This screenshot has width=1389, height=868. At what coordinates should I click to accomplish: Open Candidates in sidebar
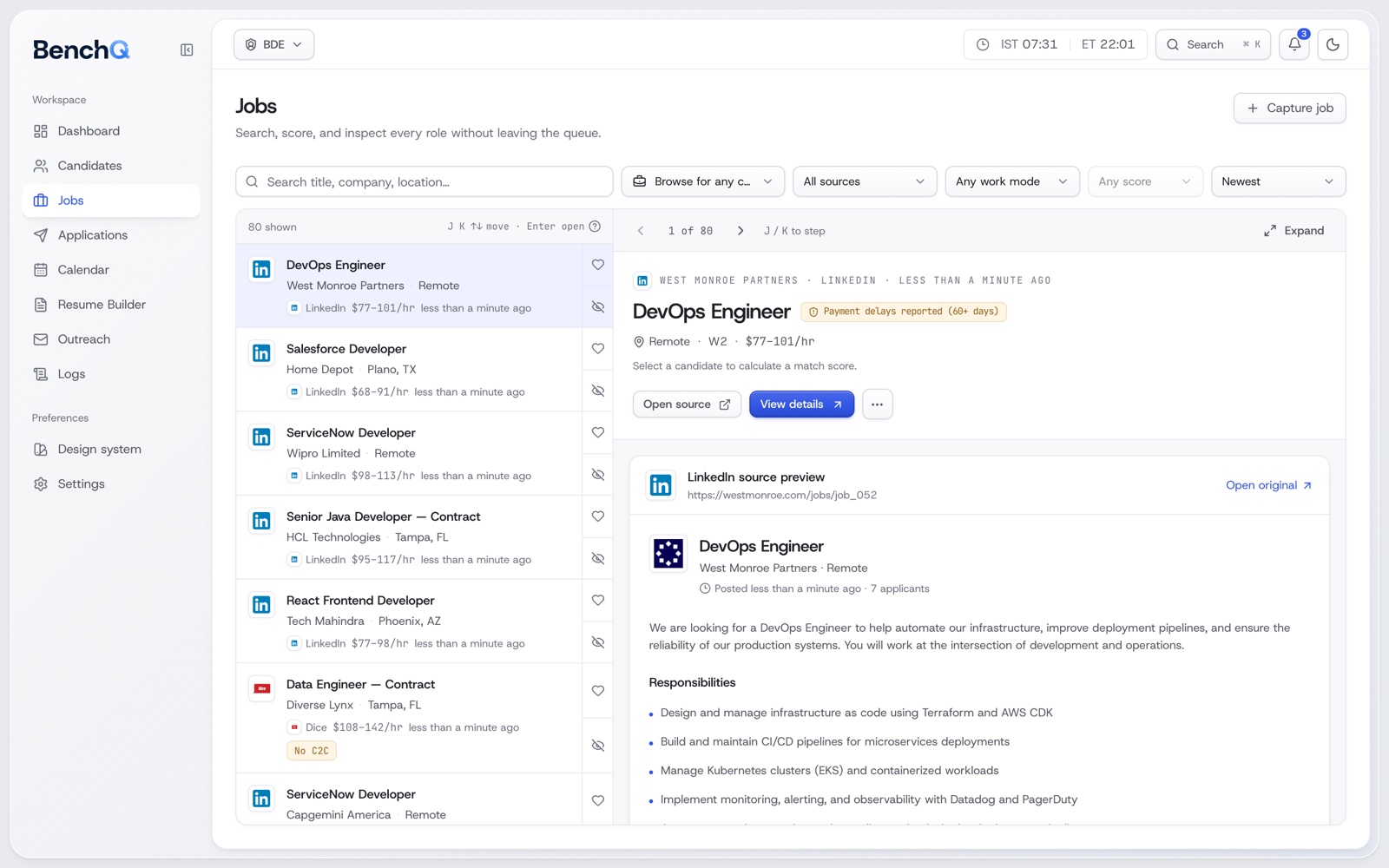[111, 166]
